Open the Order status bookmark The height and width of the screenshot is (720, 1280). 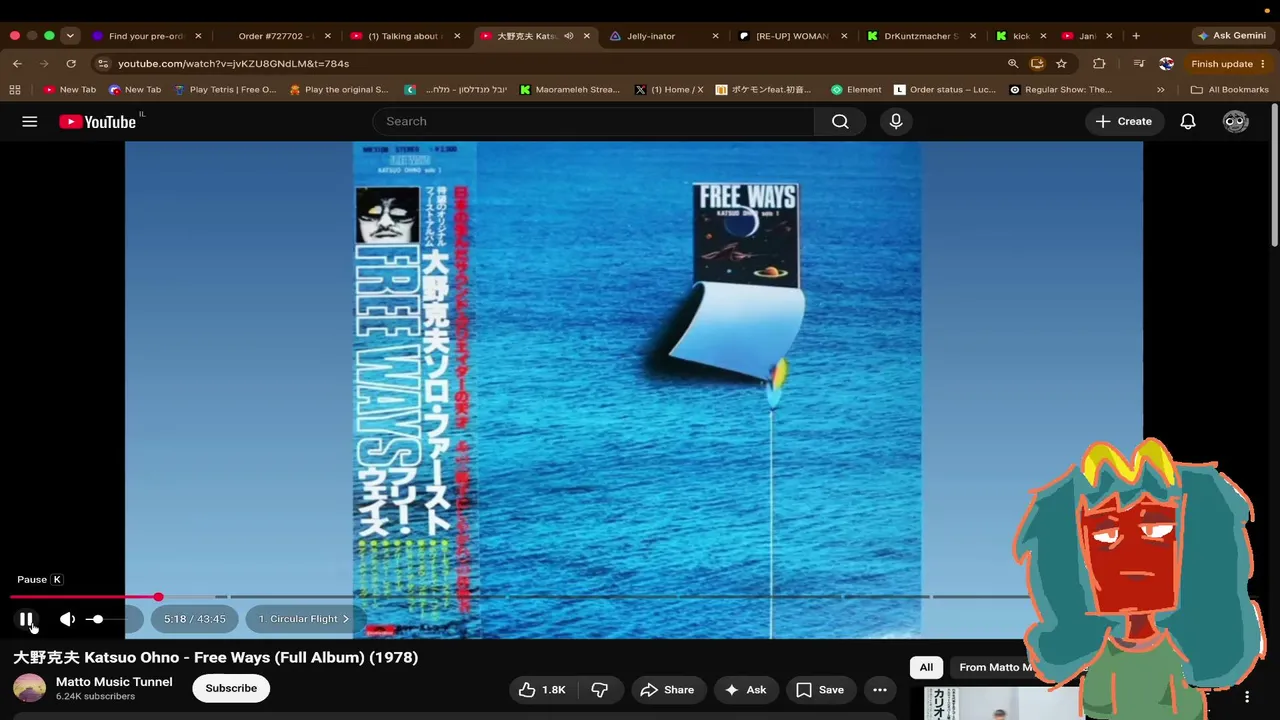click(x=945, y=89)
